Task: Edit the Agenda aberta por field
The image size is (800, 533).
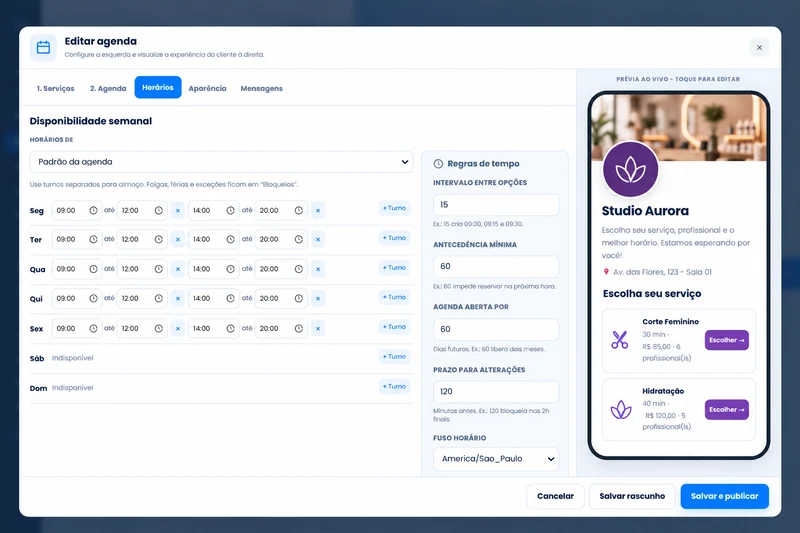Action: 496,329
